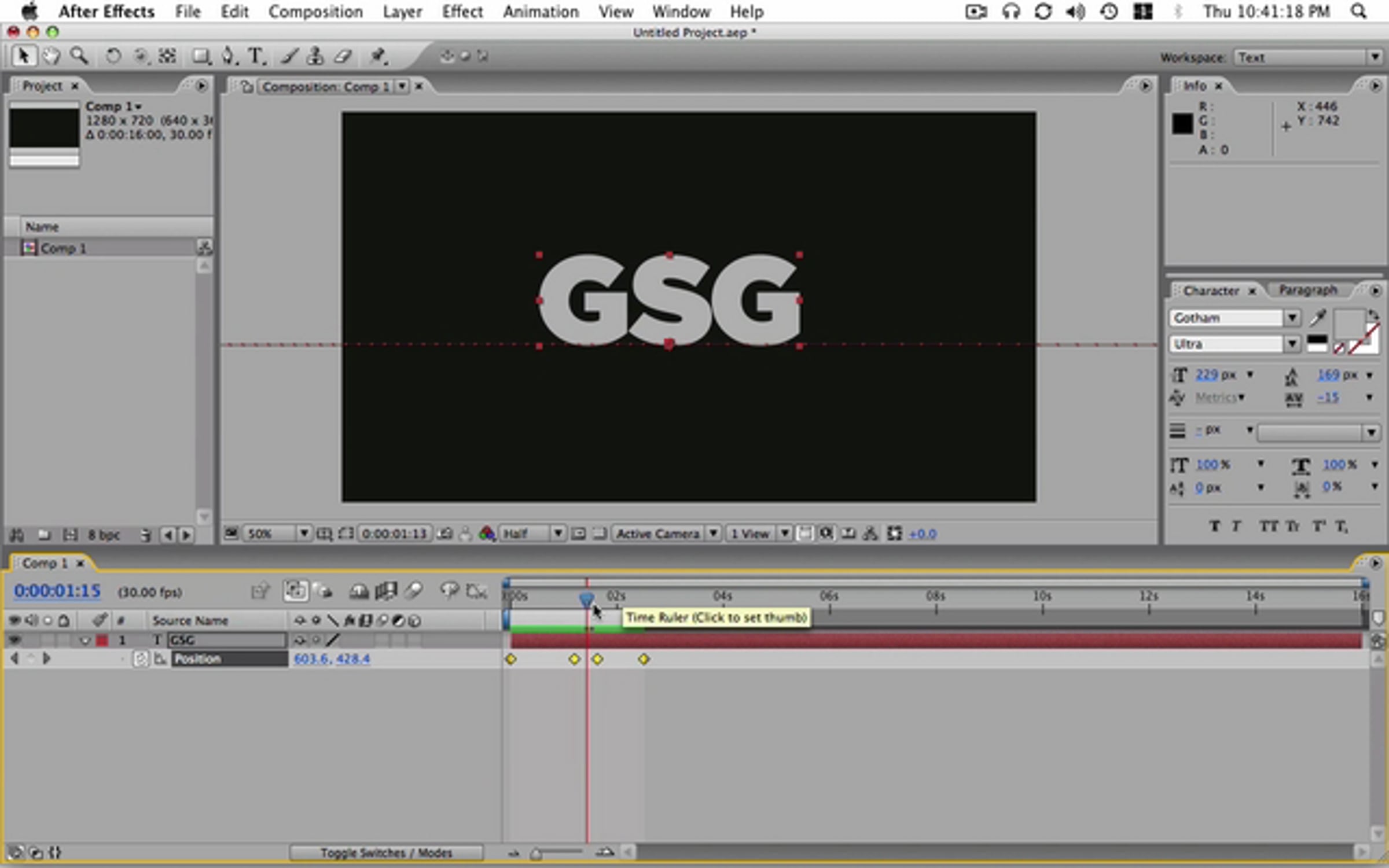Open the Animation menu
This screenshot has width=1389, height=868.
click(x=541, y=12)
